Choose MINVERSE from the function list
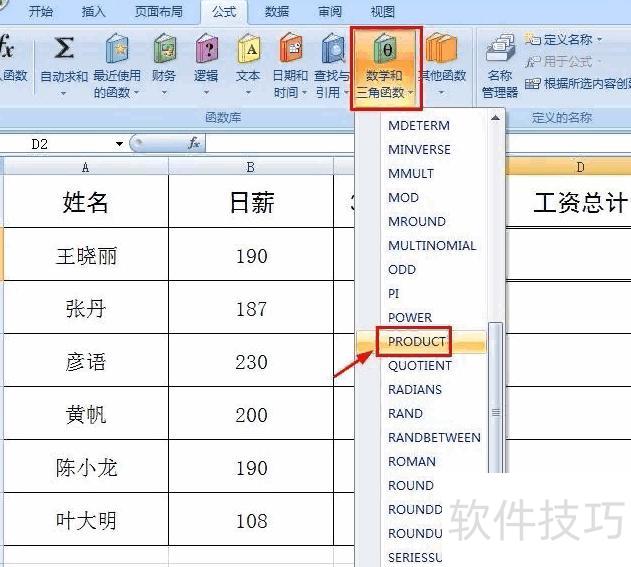Image resolution: width=631 pixels, height=567 pixels. pos(419,150)
